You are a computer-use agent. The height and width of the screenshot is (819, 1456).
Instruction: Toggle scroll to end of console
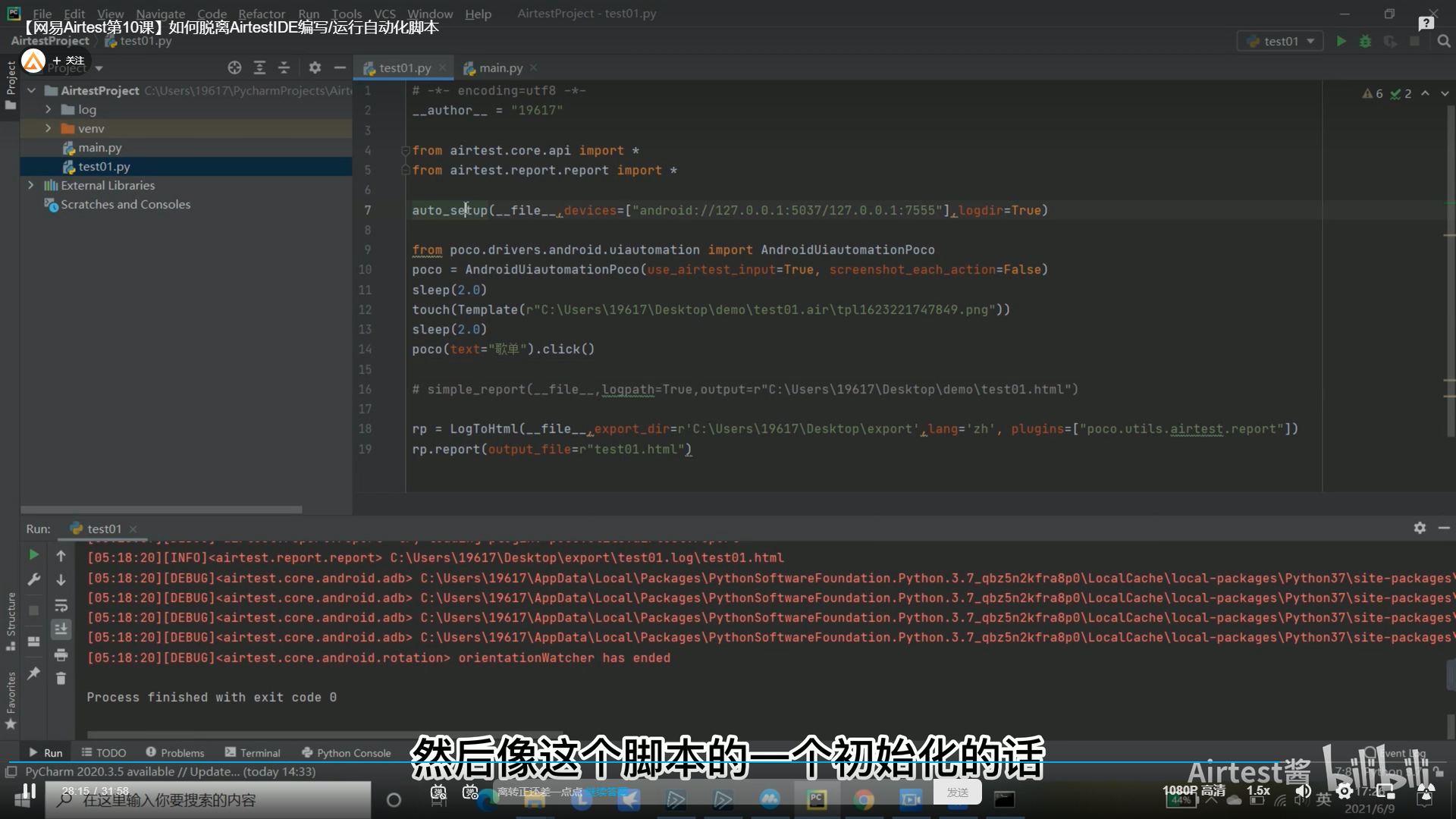(61, 629)
